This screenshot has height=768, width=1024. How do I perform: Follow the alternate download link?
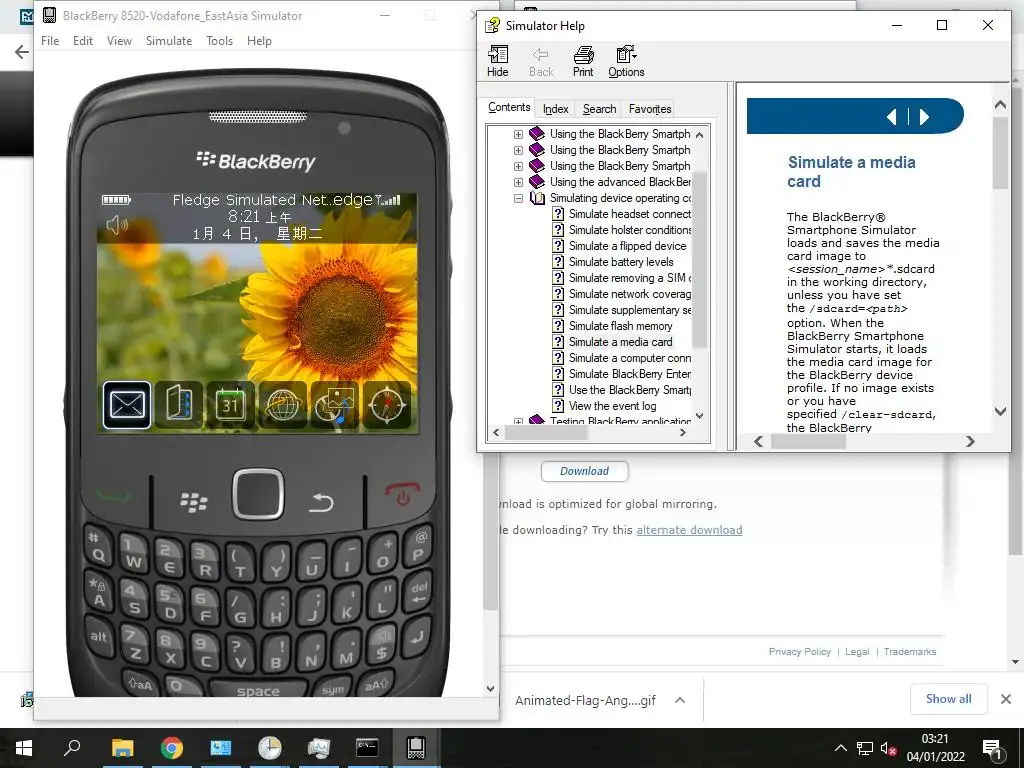tap(689, 530)
